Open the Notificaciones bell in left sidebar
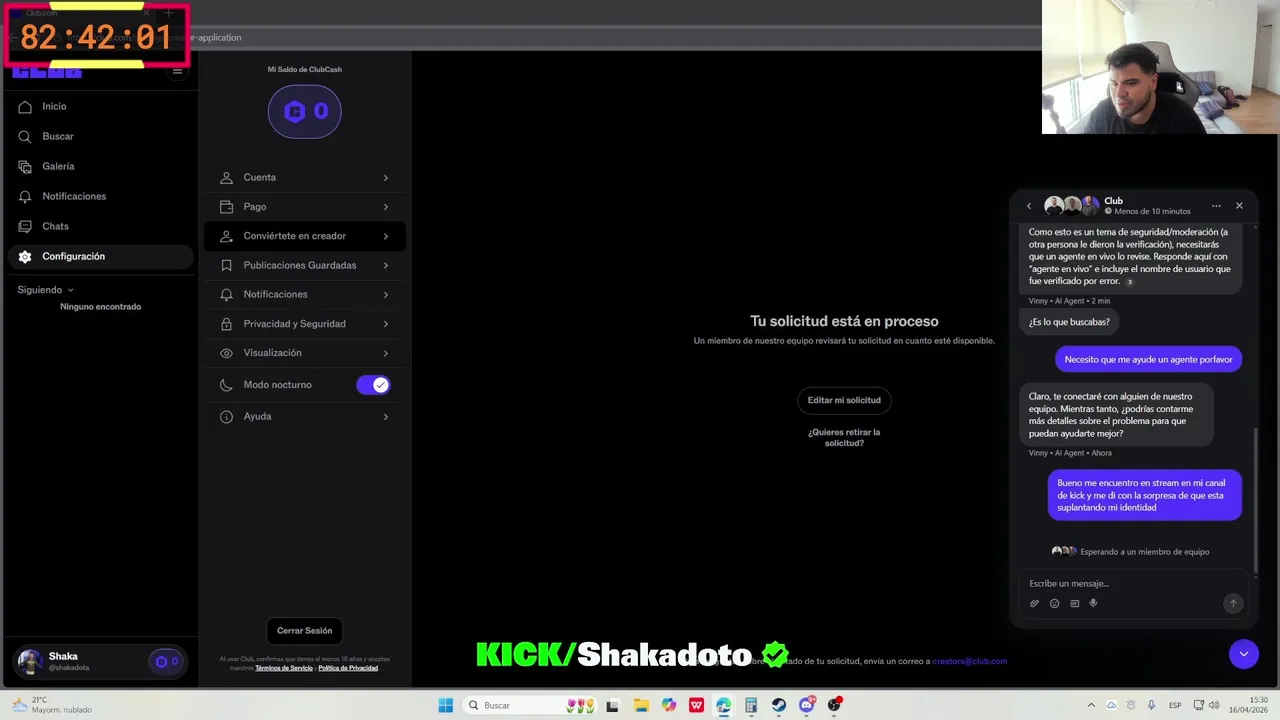The image size is (1280, 720). pyautogui.click(x=25, y=196)
